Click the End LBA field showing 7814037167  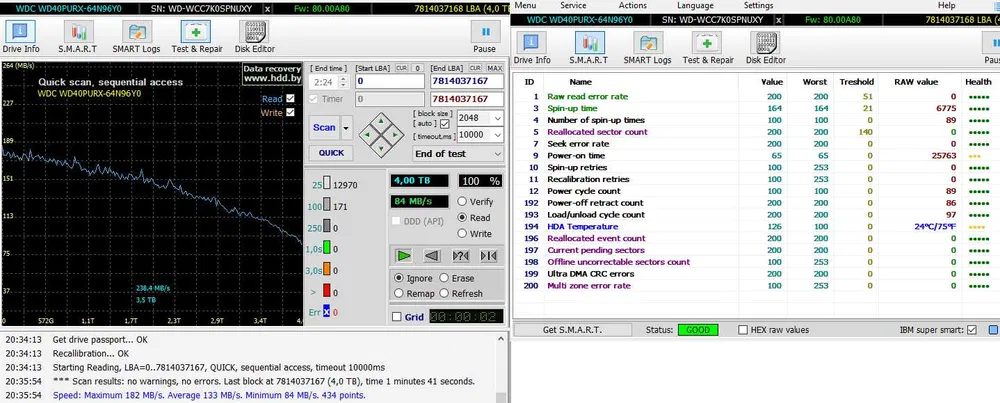[467, 82]
